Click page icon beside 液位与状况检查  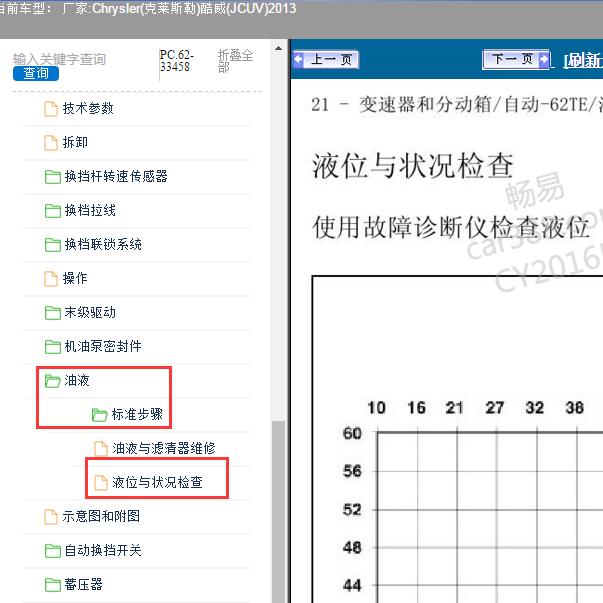click(101, 483)
